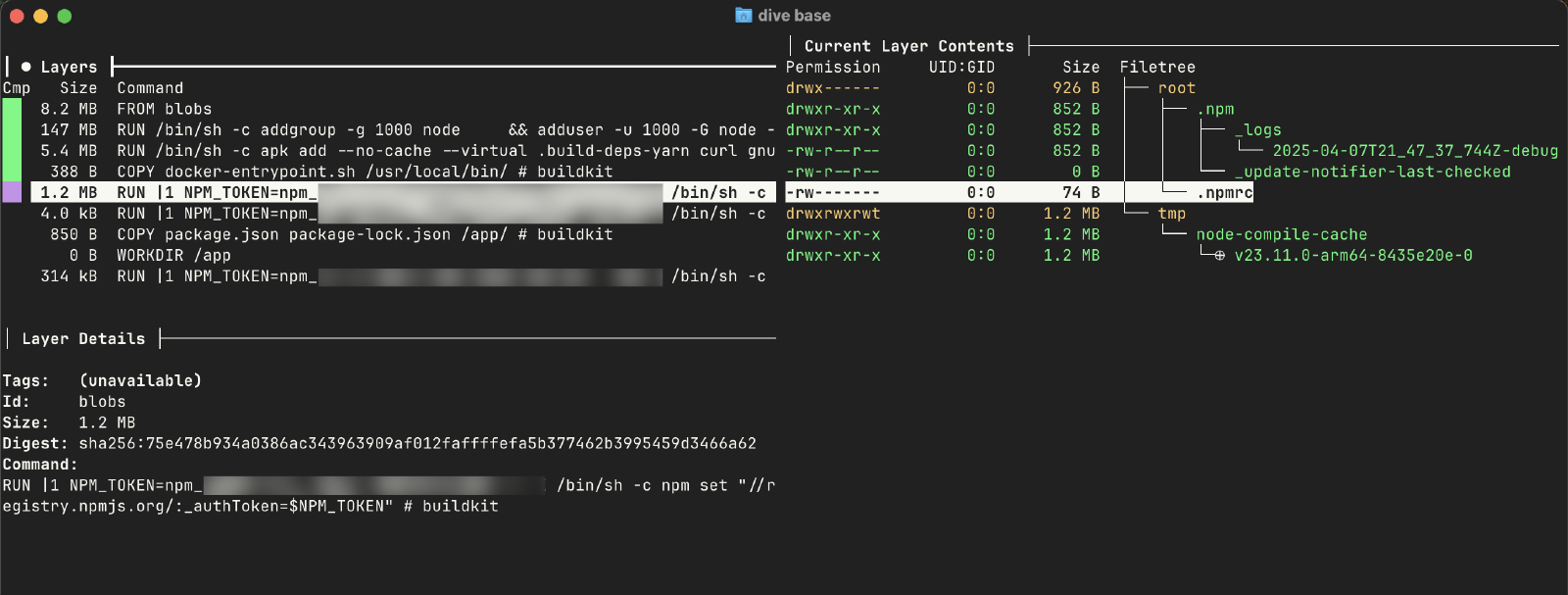
Task: Select the highlighted .npmrc file
Action: coord(1224,193)
